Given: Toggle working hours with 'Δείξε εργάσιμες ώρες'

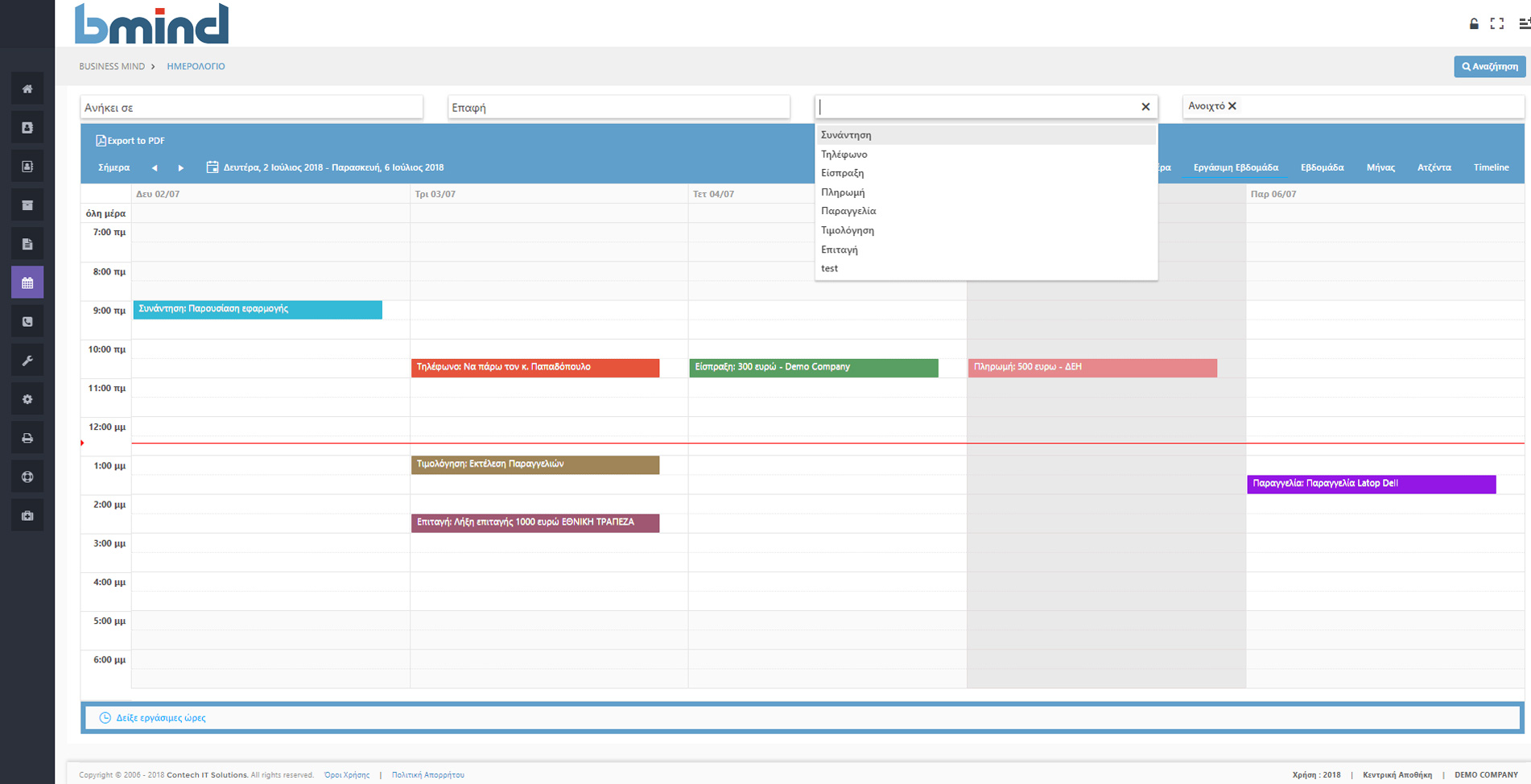Looking at the screenshot, I should [160, 718].
